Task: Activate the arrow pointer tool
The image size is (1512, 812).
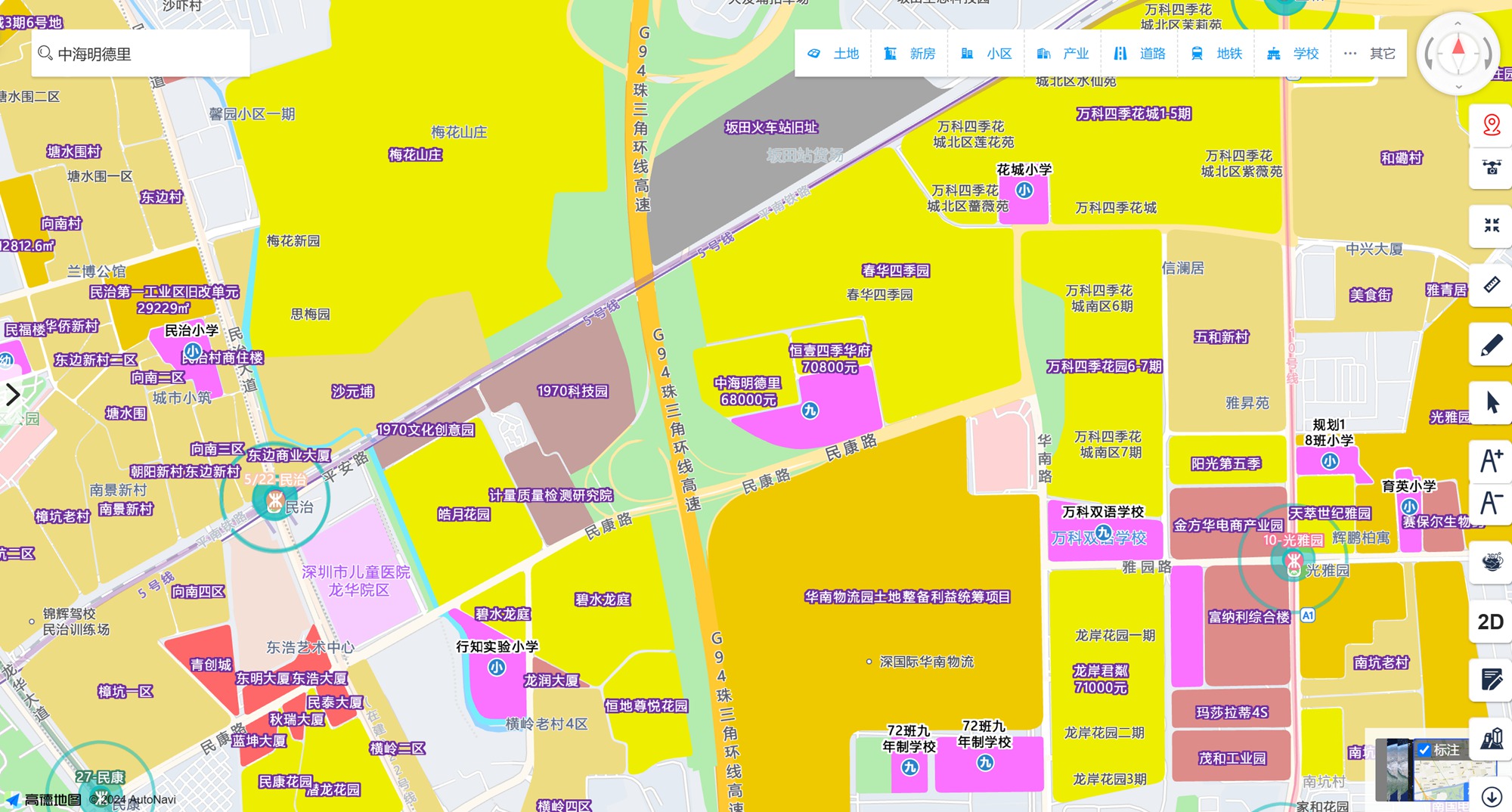Action: (1491, 402)
